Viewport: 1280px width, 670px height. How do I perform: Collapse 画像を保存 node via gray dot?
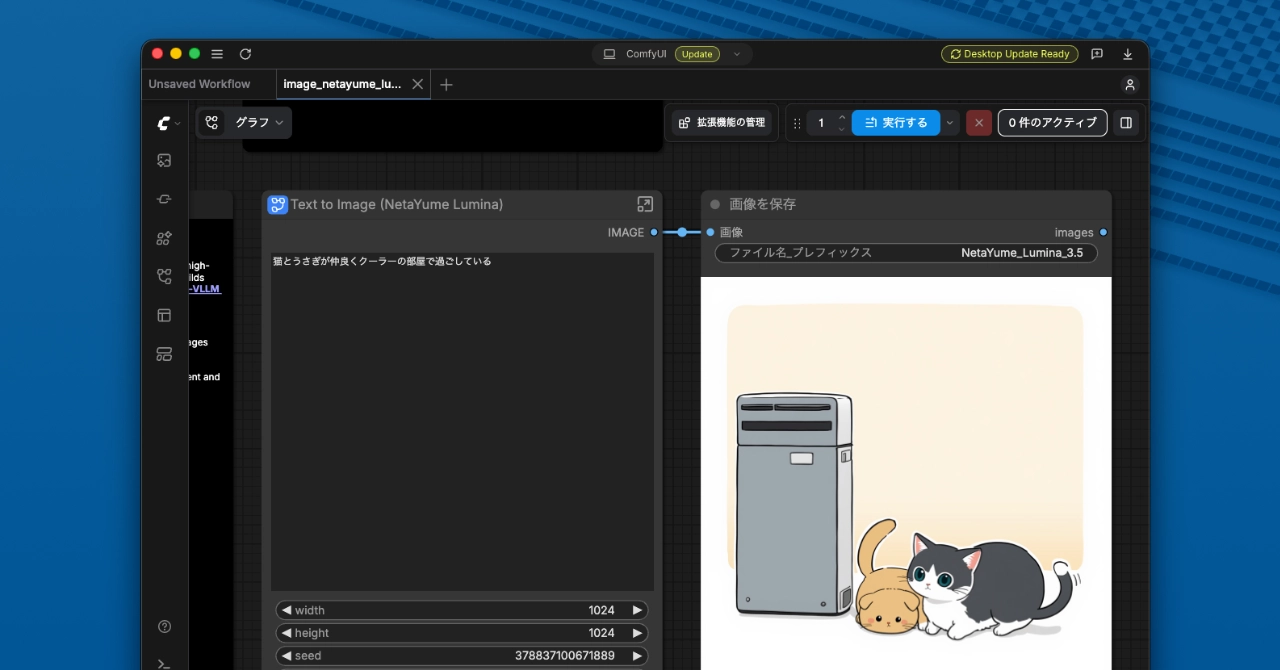[x=715, y=204]
